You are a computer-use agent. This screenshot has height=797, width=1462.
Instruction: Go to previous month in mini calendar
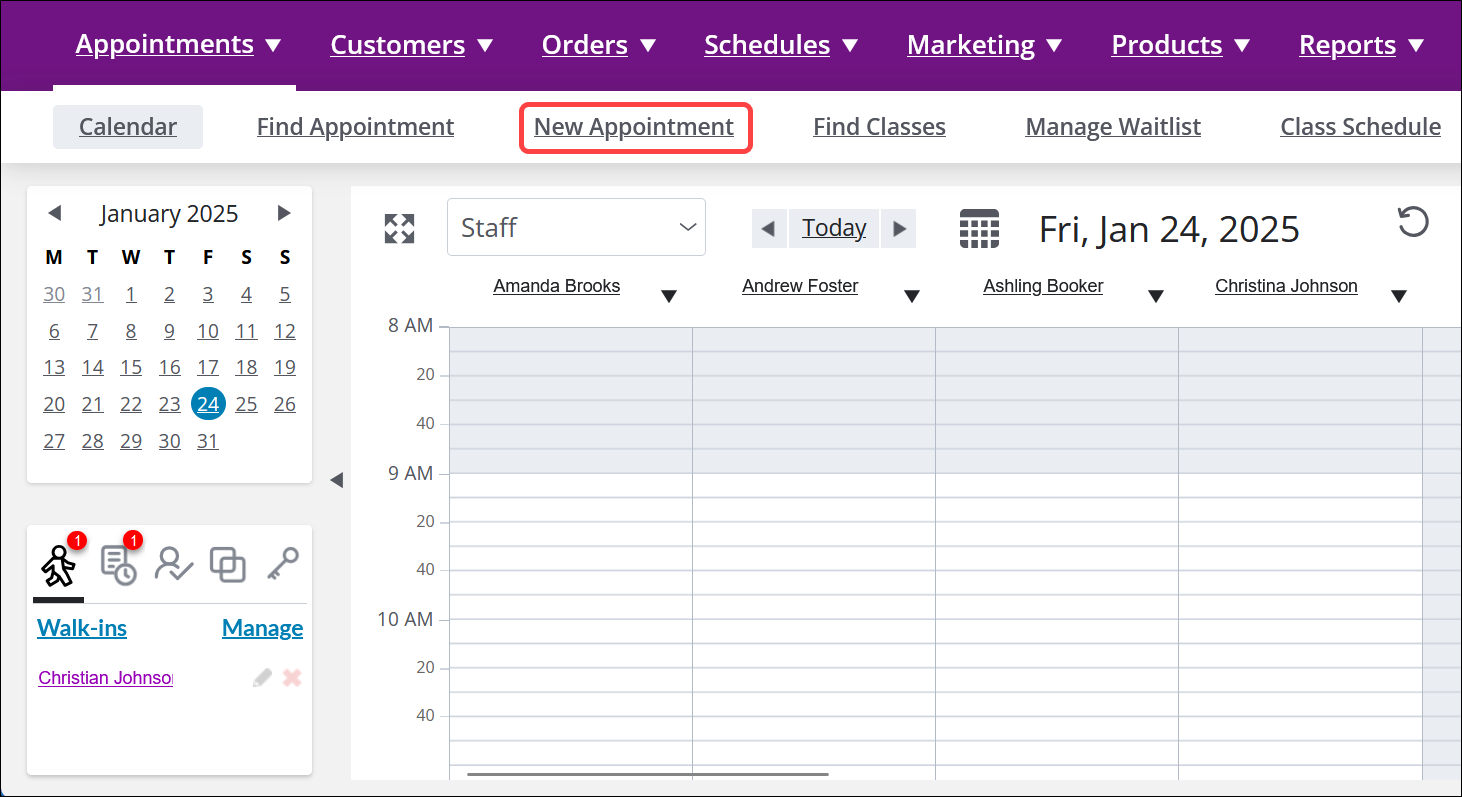[55, 213]
